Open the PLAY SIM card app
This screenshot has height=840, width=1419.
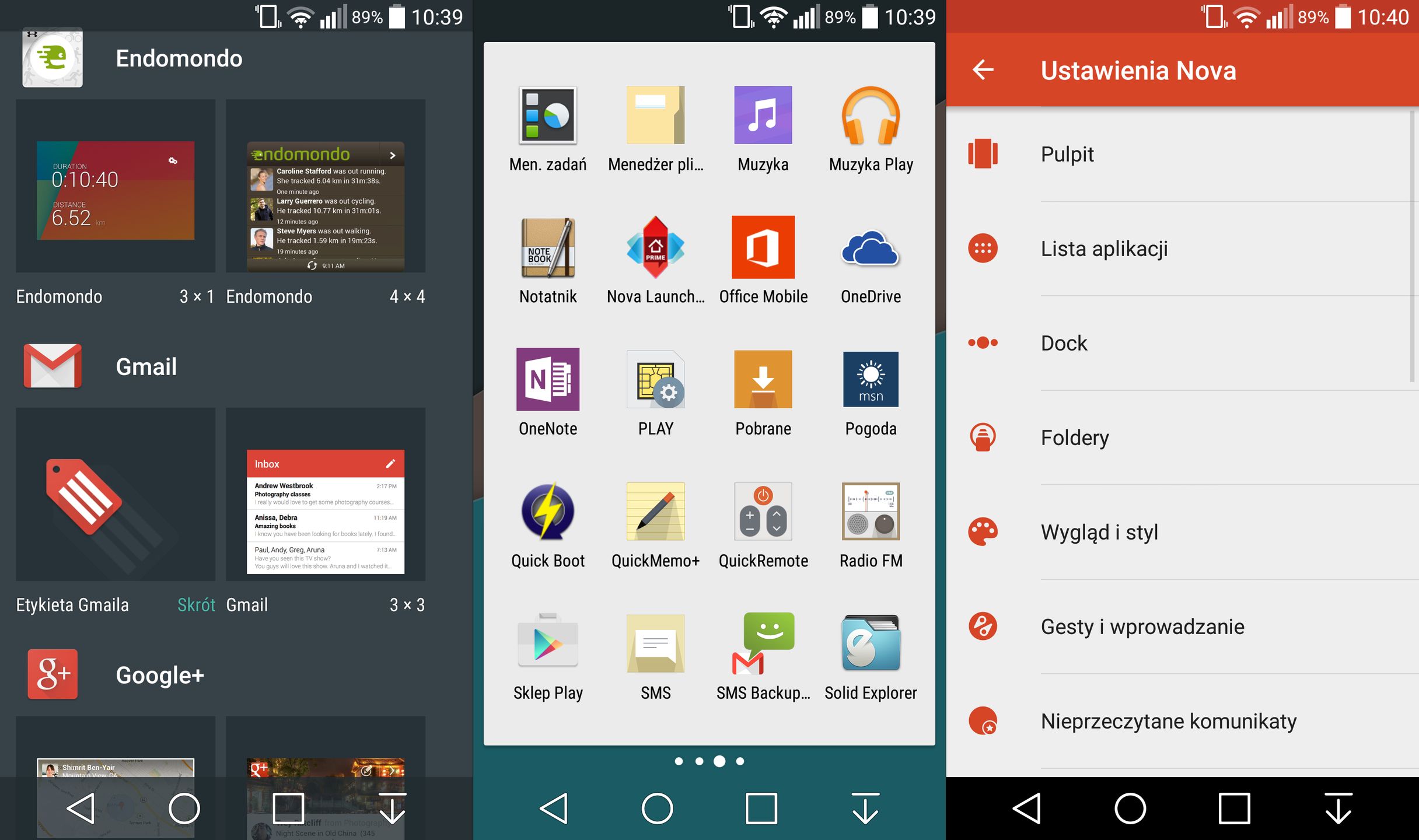[x=655, y=379]
